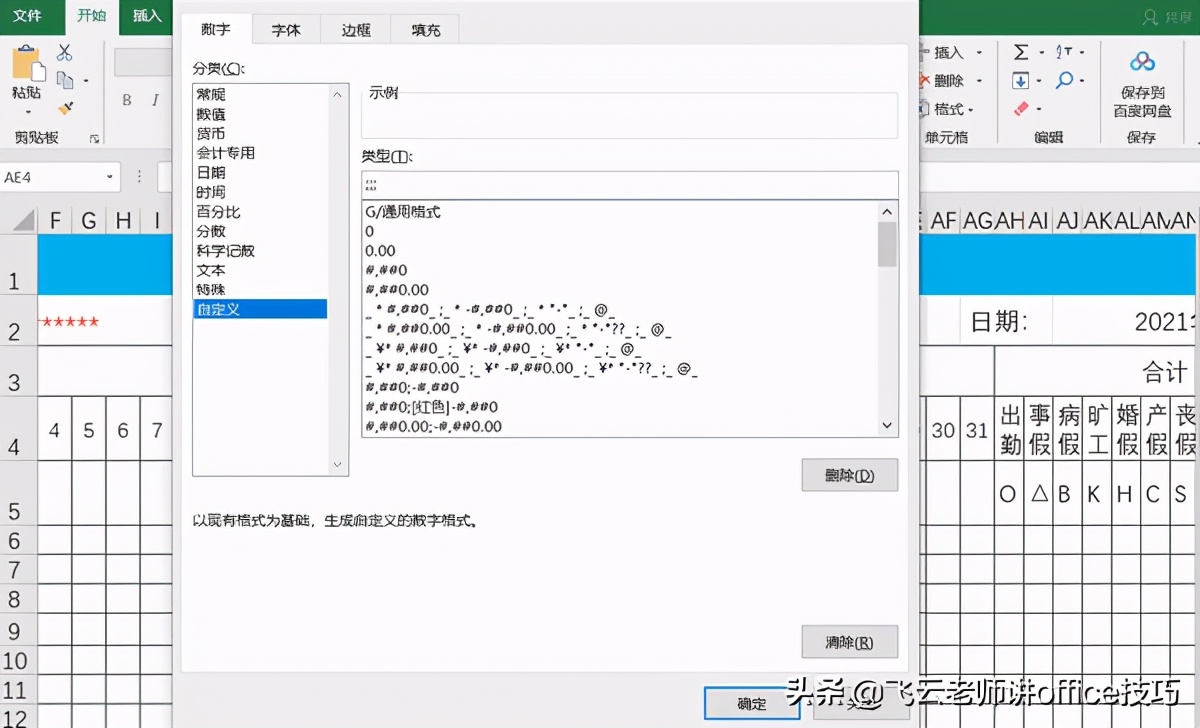
Task: Open Find with the magnifier icon
Action: point(1065,80)
